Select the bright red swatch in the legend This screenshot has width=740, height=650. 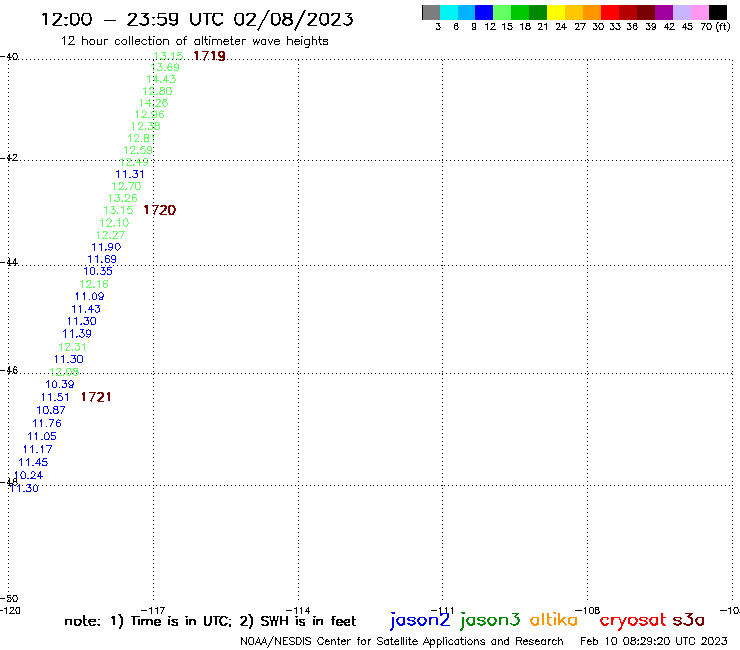(x=610, y=12)
